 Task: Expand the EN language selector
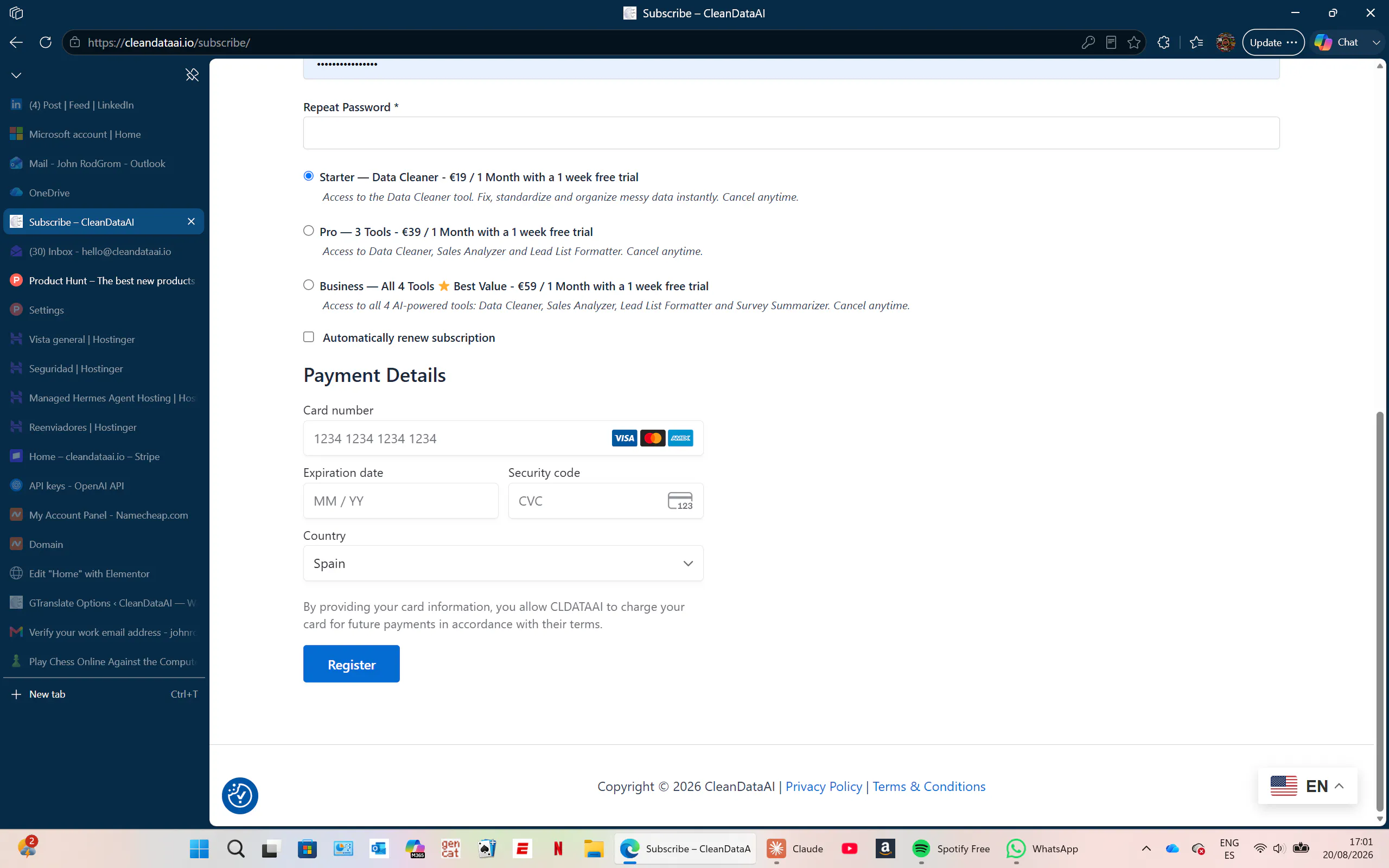(1308, 786)
